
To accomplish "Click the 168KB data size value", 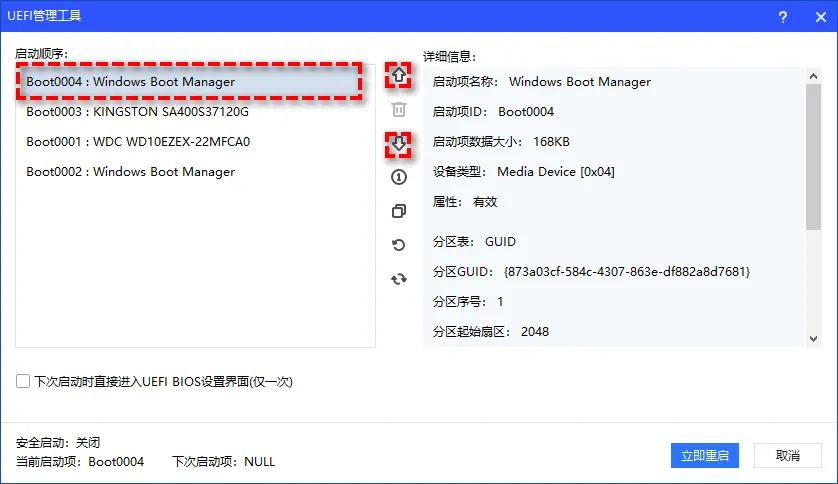I will 551,142.
